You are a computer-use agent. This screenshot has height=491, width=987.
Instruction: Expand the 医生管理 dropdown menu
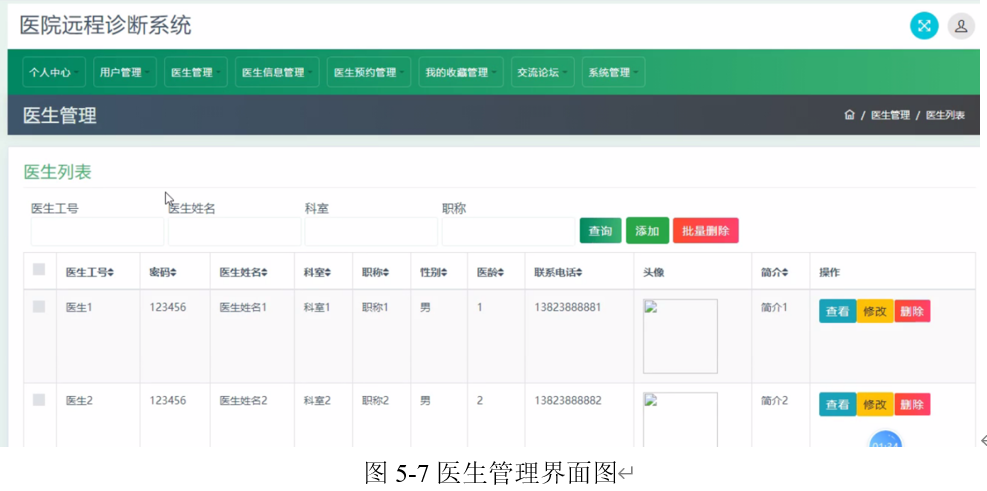click(196, 72)
